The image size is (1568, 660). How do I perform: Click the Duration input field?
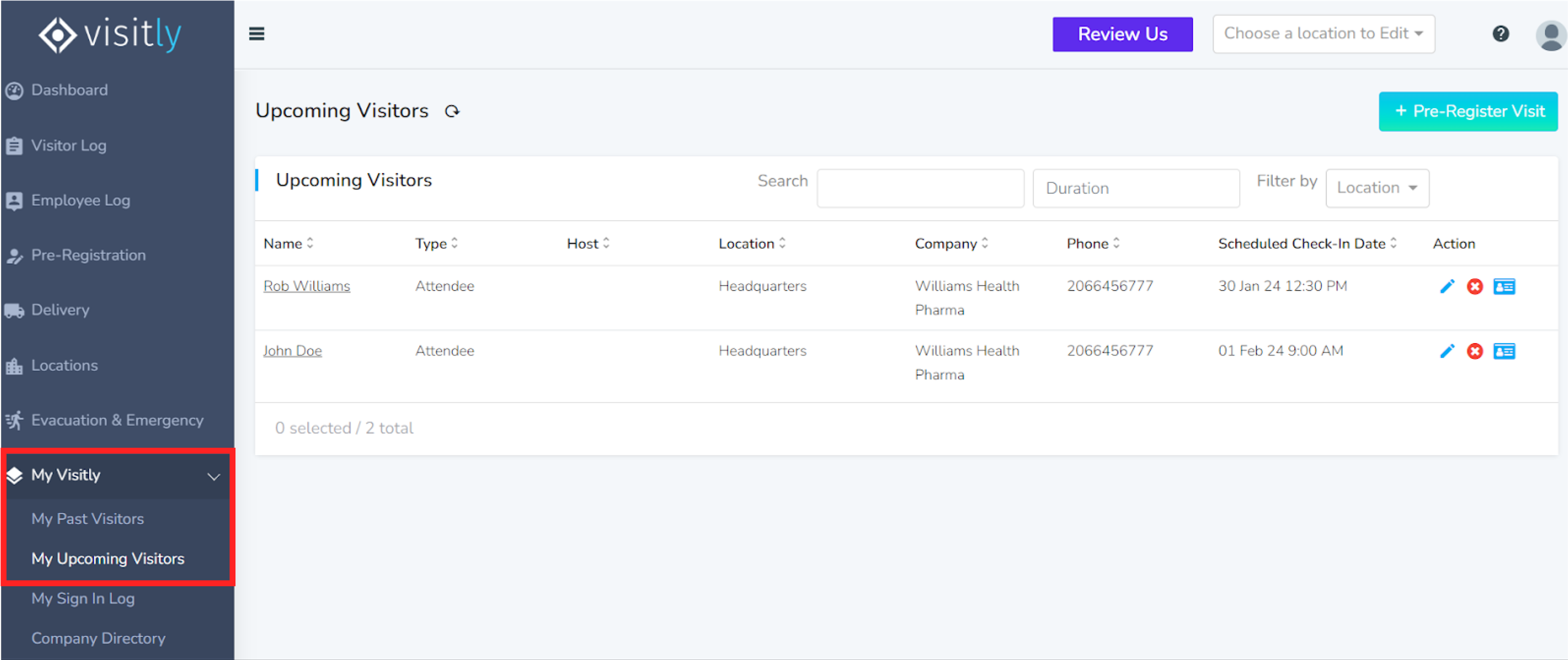(x=1135, y=188)
